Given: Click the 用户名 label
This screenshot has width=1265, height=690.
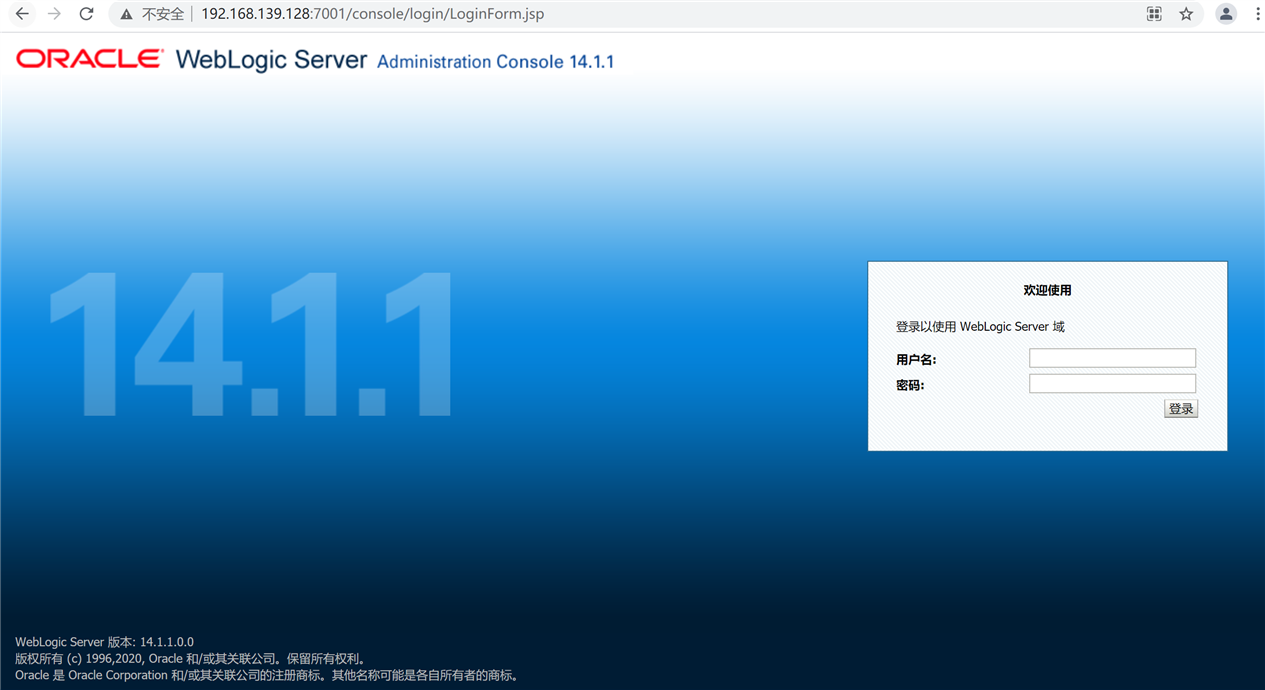Looking at the screenshot, I should tap(916, 360).
